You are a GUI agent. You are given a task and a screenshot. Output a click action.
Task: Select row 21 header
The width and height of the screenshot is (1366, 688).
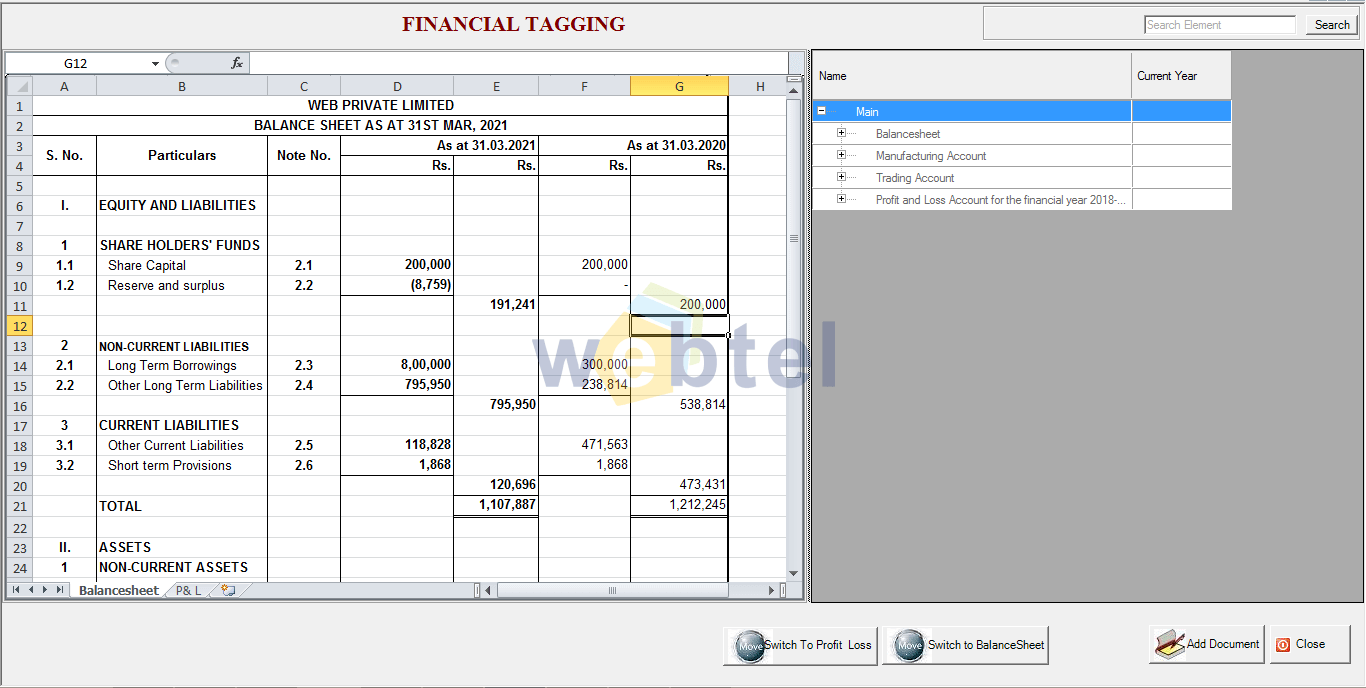pyautogui.click(x=19, y=506)
